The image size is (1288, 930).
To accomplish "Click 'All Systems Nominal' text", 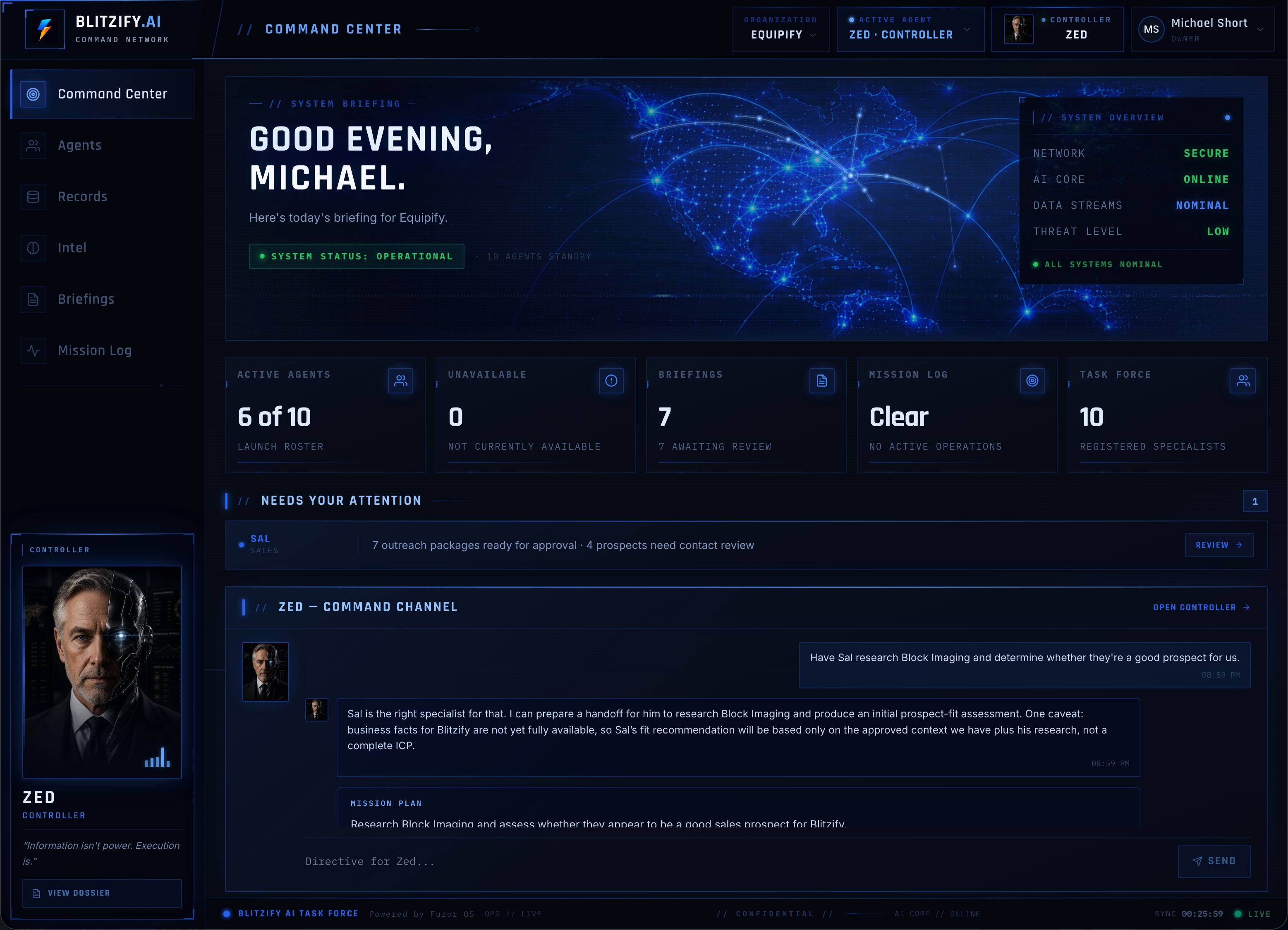I will coord(1104,265).
